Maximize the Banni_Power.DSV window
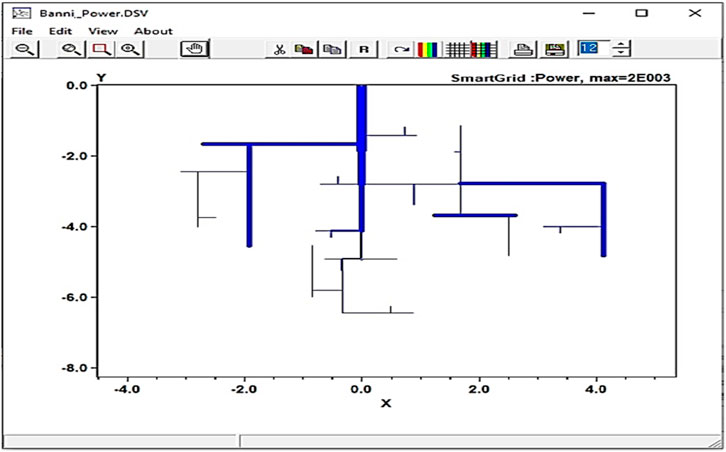726x452 pixels. (x=641, y=13)
